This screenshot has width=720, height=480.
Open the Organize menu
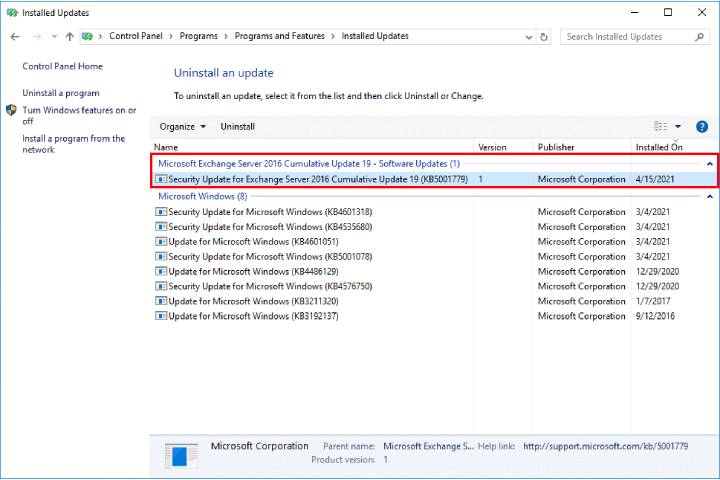click(182, 127)
